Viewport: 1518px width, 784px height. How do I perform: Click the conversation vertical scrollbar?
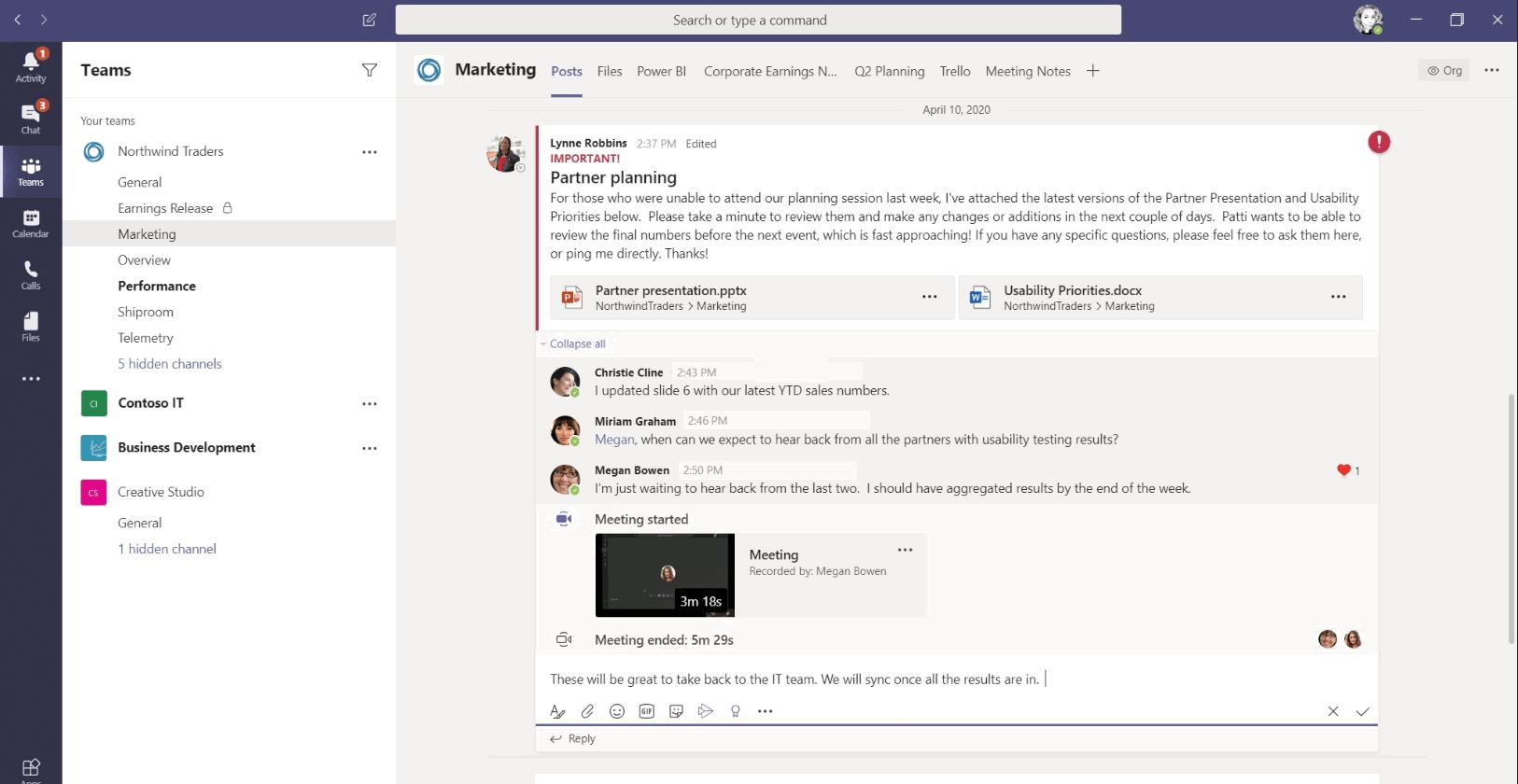tap(1511, 519)
